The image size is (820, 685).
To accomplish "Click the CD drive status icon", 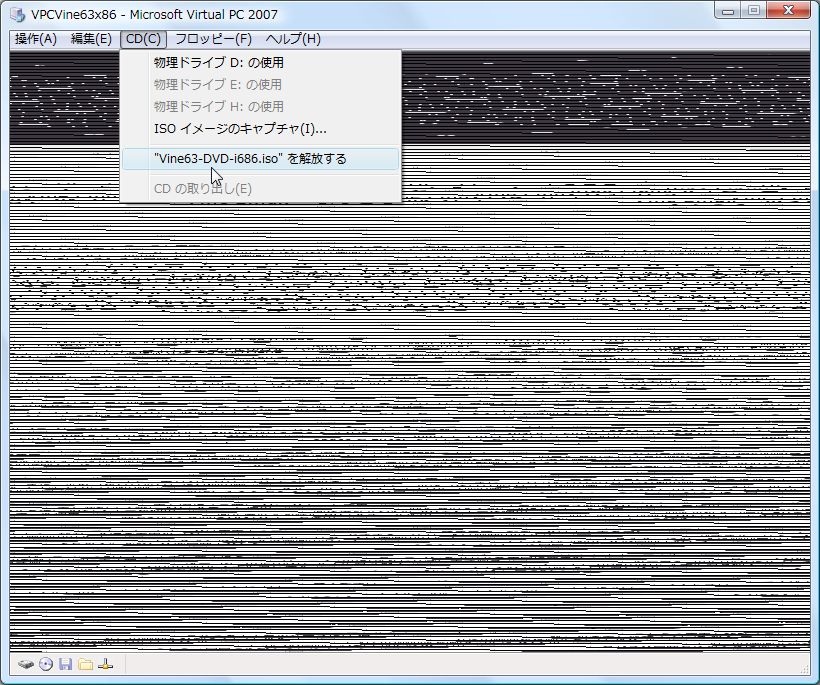I will 46,665.
